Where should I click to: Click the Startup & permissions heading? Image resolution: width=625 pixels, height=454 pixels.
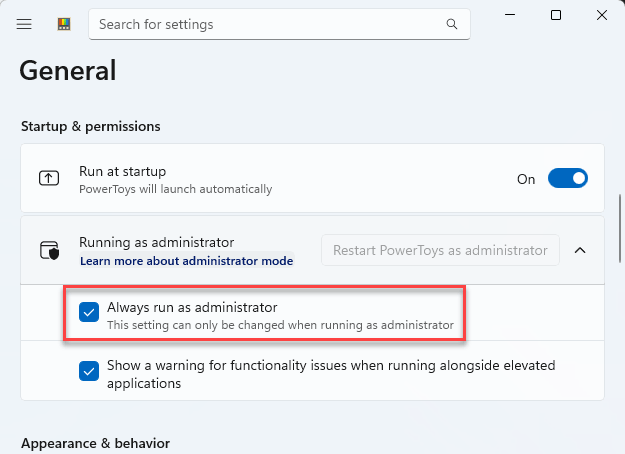click(x=90, y=126)
